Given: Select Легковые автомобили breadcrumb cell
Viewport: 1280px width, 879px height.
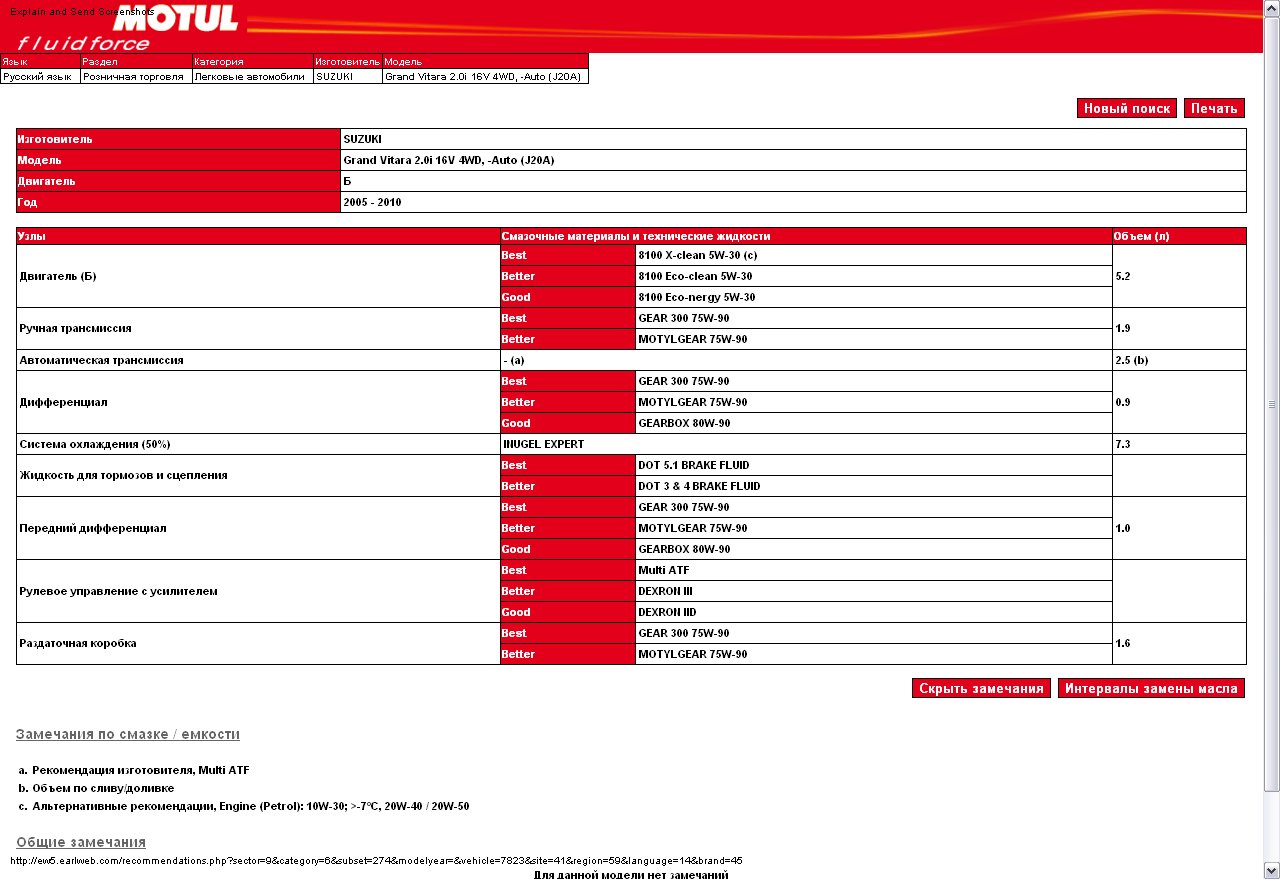Looking at the screenshot, I should click(x=252, y=76).
